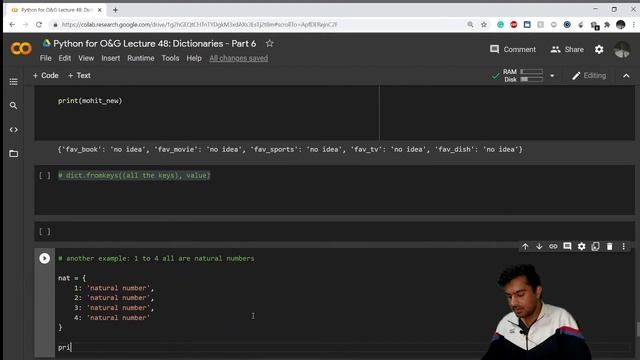Open browser zoom magnifier icon
This screenshot has height=360, width=640.
pos(470,24)
